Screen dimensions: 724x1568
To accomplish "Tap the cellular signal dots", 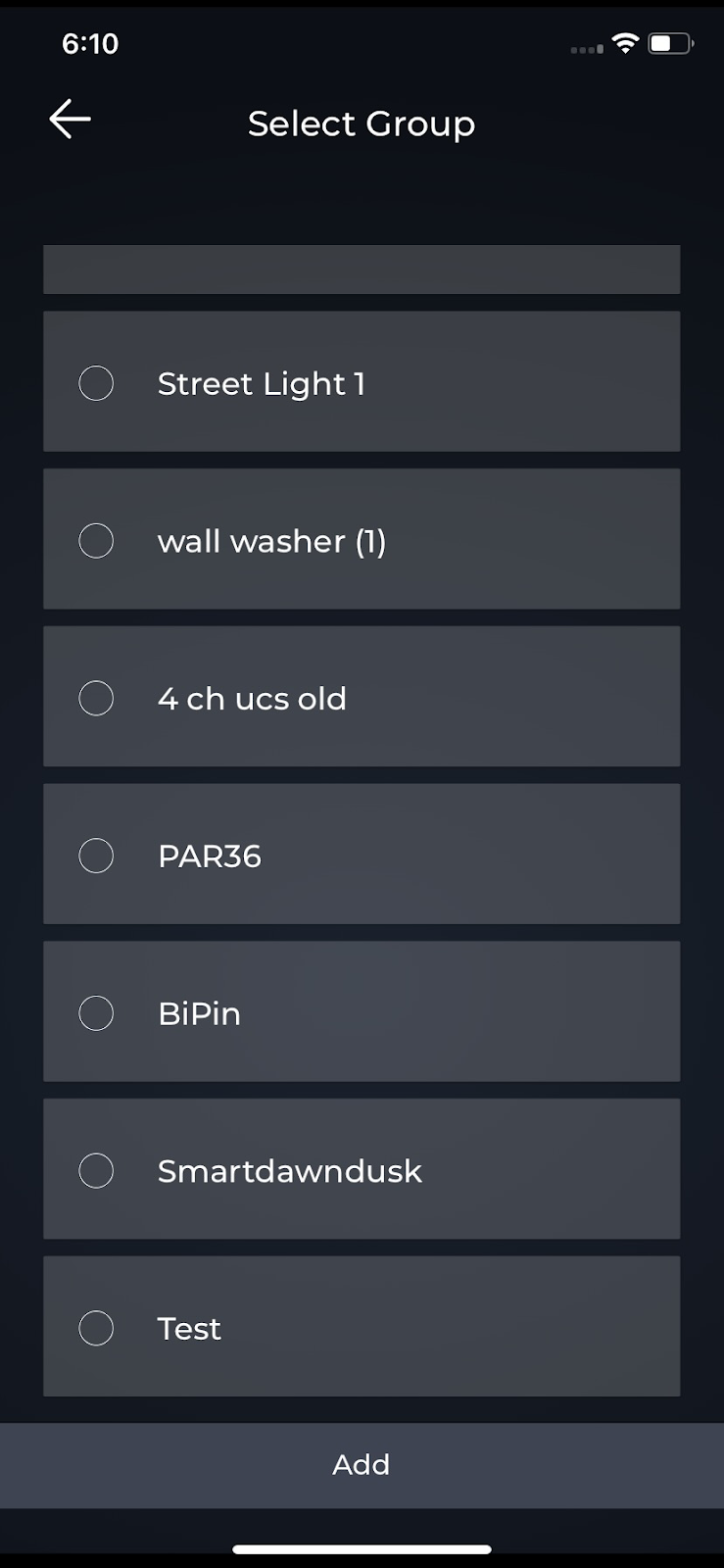I will [586, 49].
